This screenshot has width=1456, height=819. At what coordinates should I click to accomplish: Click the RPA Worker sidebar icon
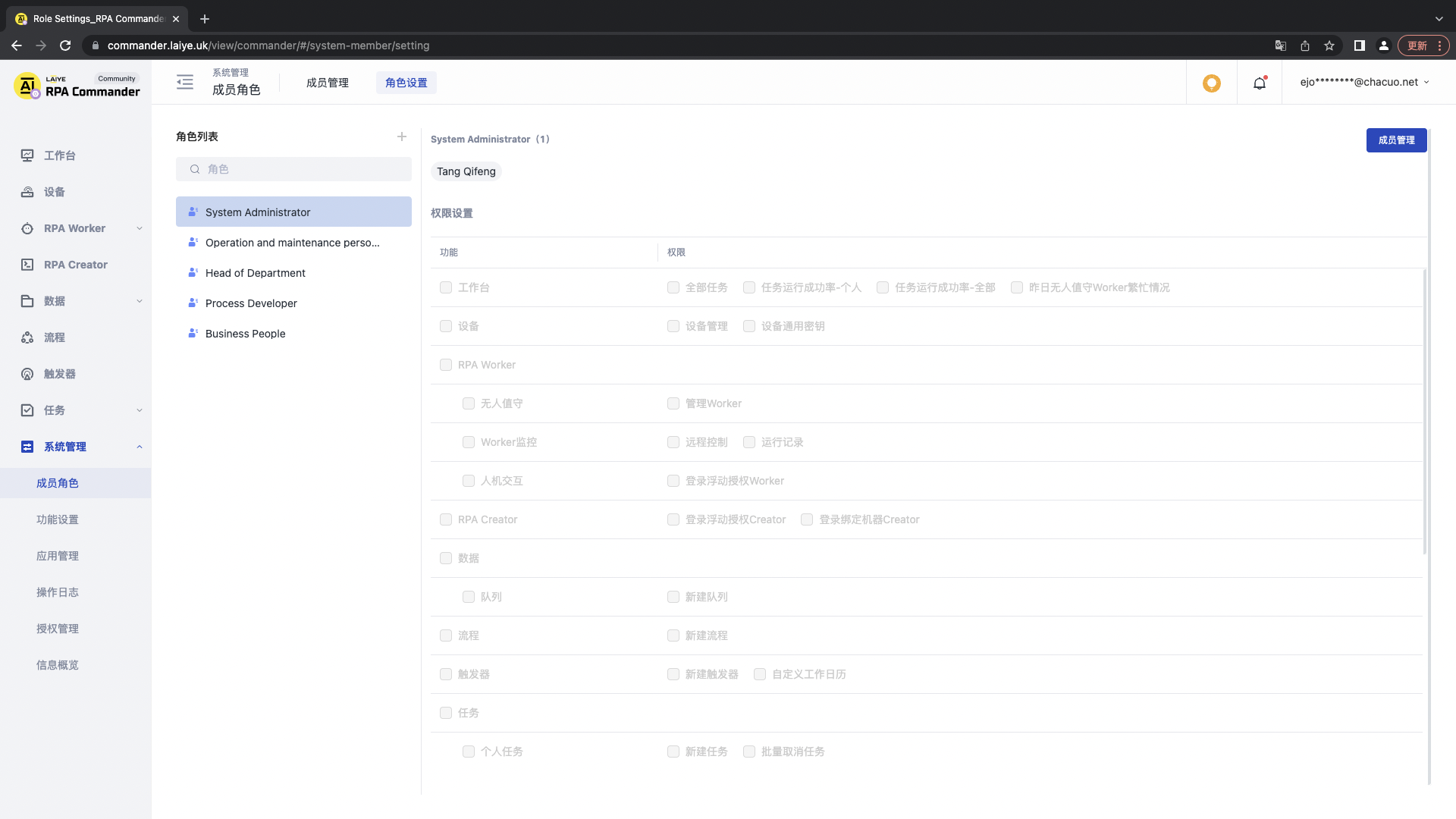point(27,228)
